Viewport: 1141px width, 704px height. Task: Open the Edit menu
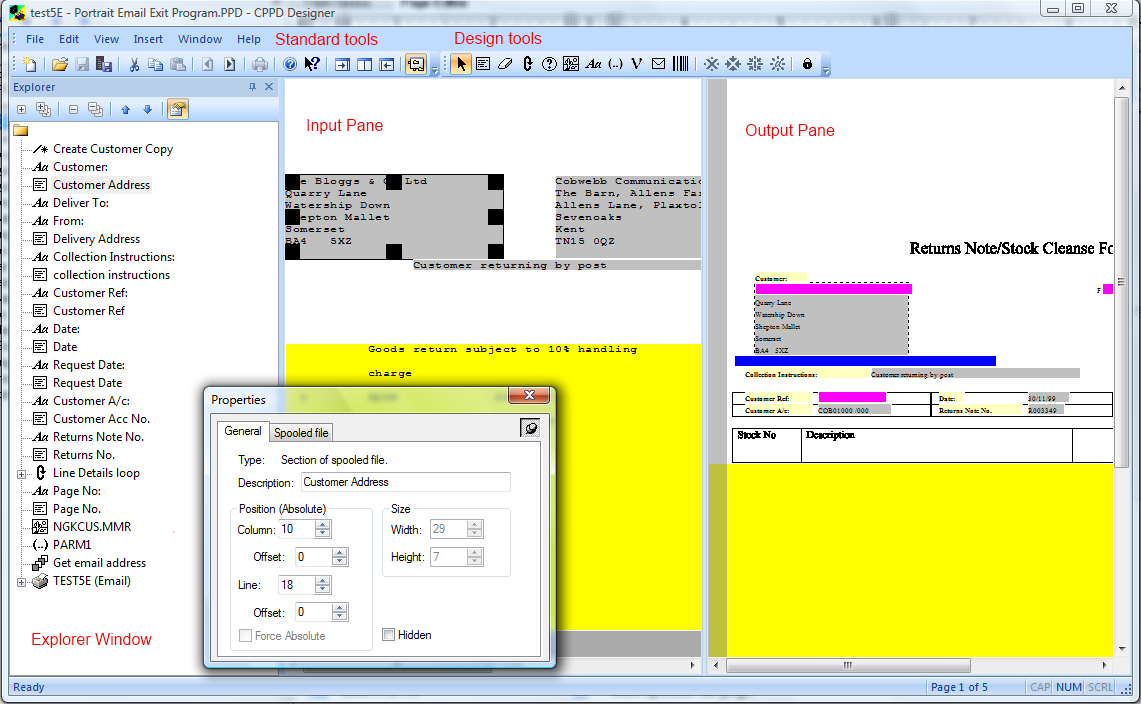click(x=69, y=39)
